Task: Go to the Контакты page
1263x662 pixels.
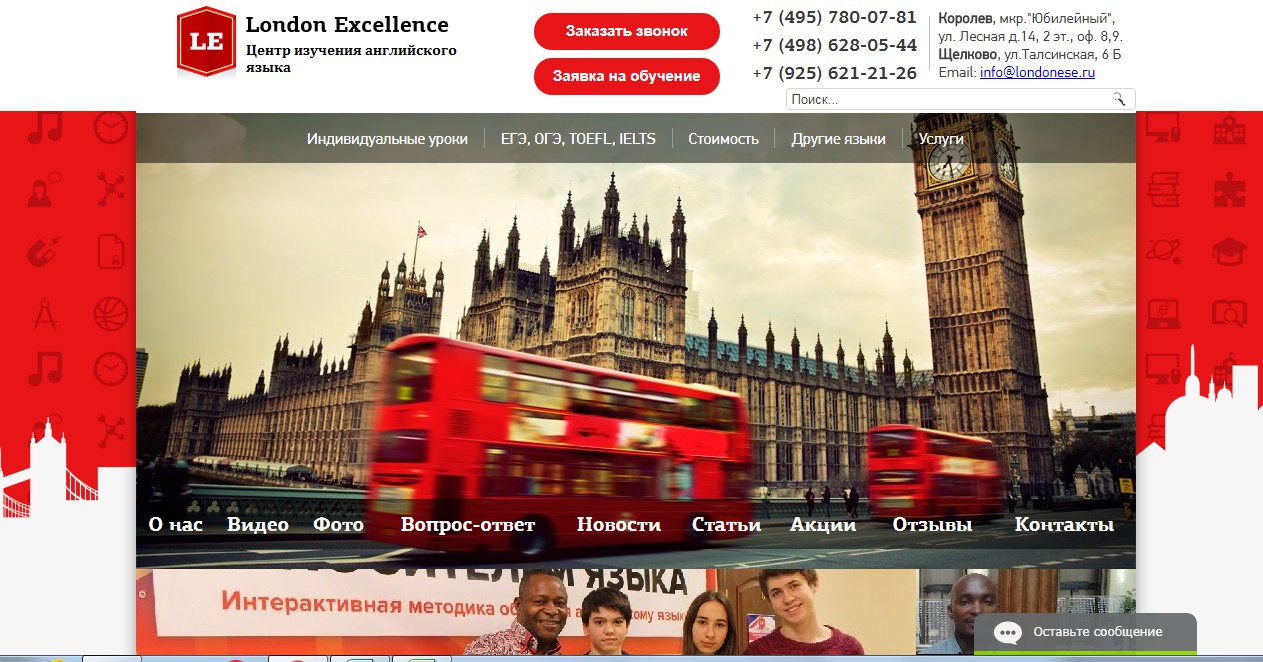Action: (1064, 525)
